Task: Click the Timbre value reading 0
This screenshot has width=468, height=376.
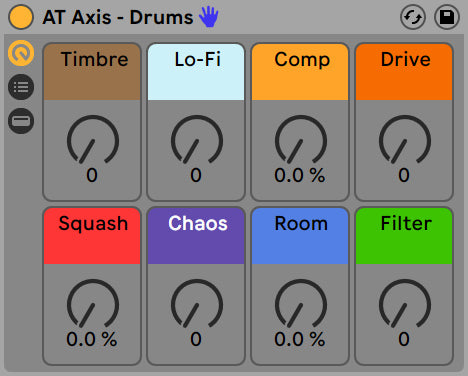Action: pyautogui.click(x=92, y=175)
